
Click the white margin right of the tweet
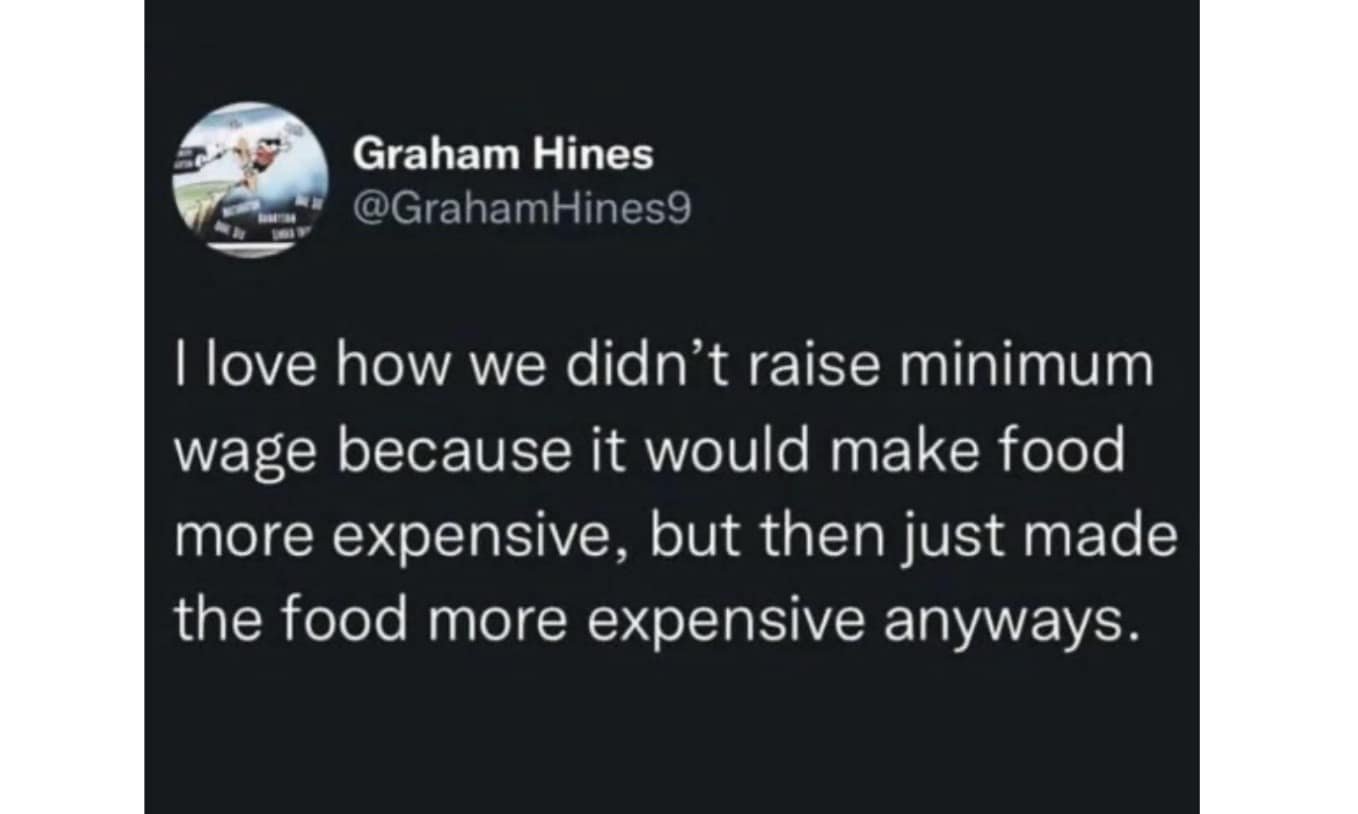click(x=1278, y=400)
